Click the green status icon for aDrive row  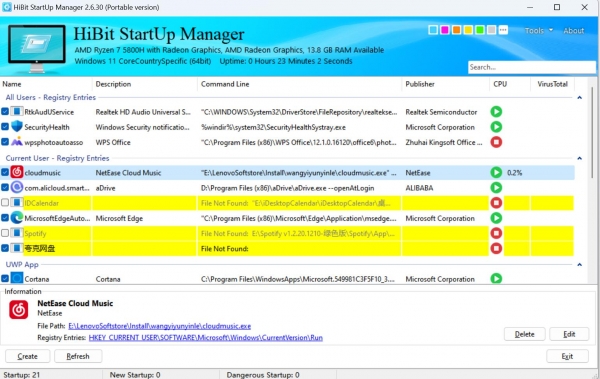[496, 188]
